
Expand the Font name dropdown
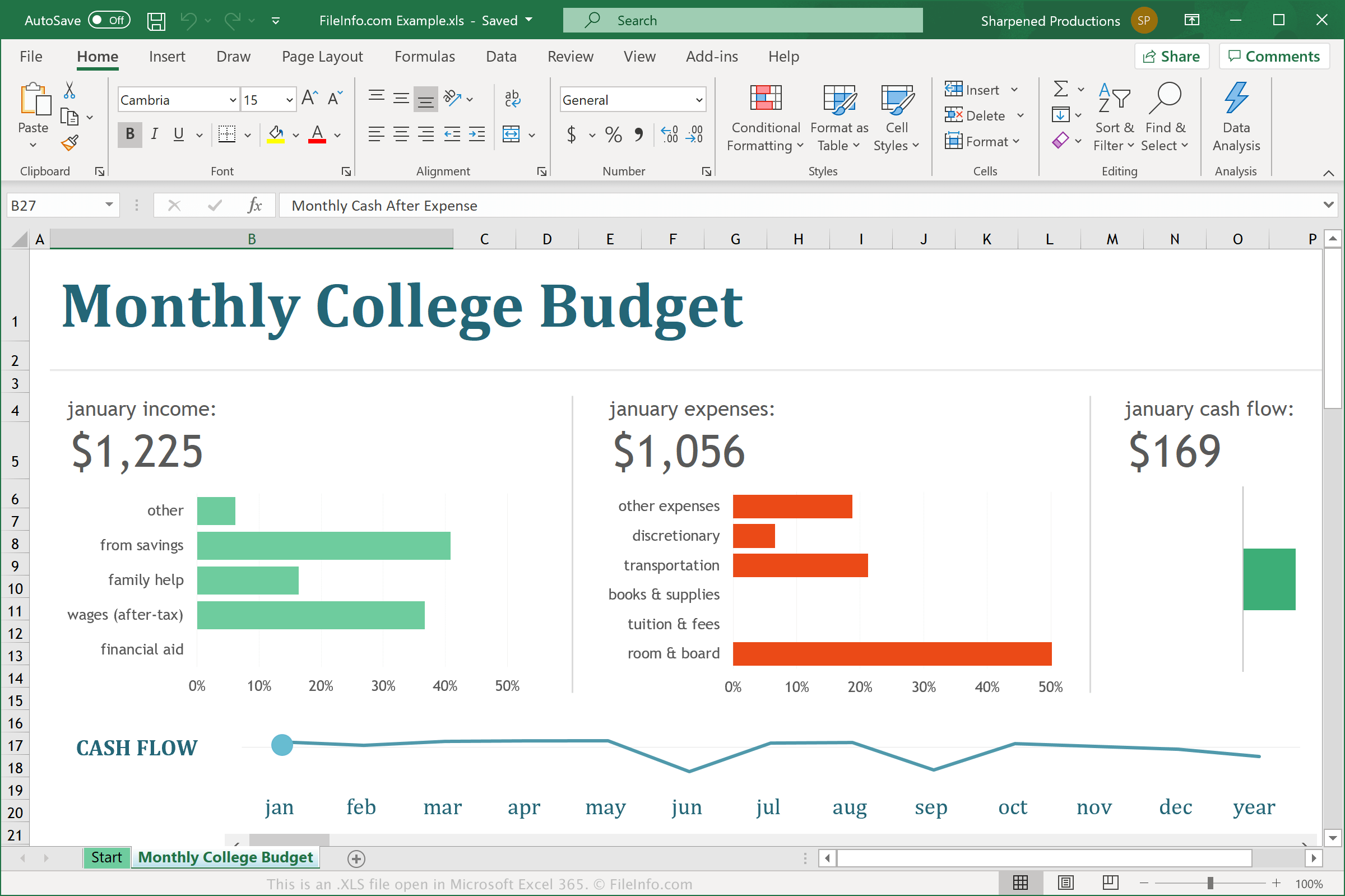230,100
